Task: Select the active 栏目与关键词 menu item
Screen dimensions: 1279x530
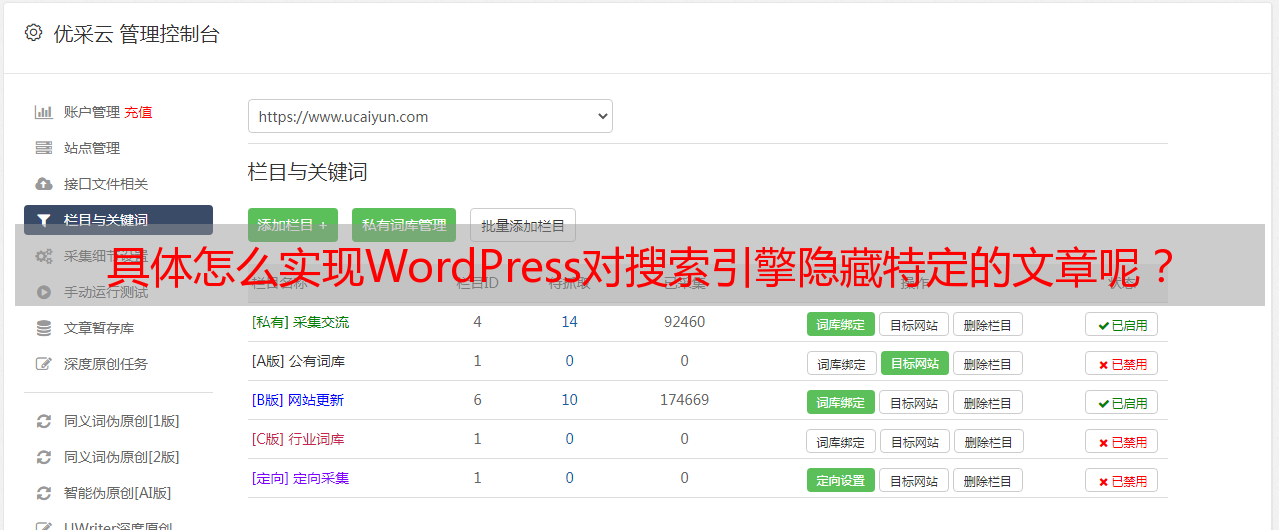Action: pos(118,220)
